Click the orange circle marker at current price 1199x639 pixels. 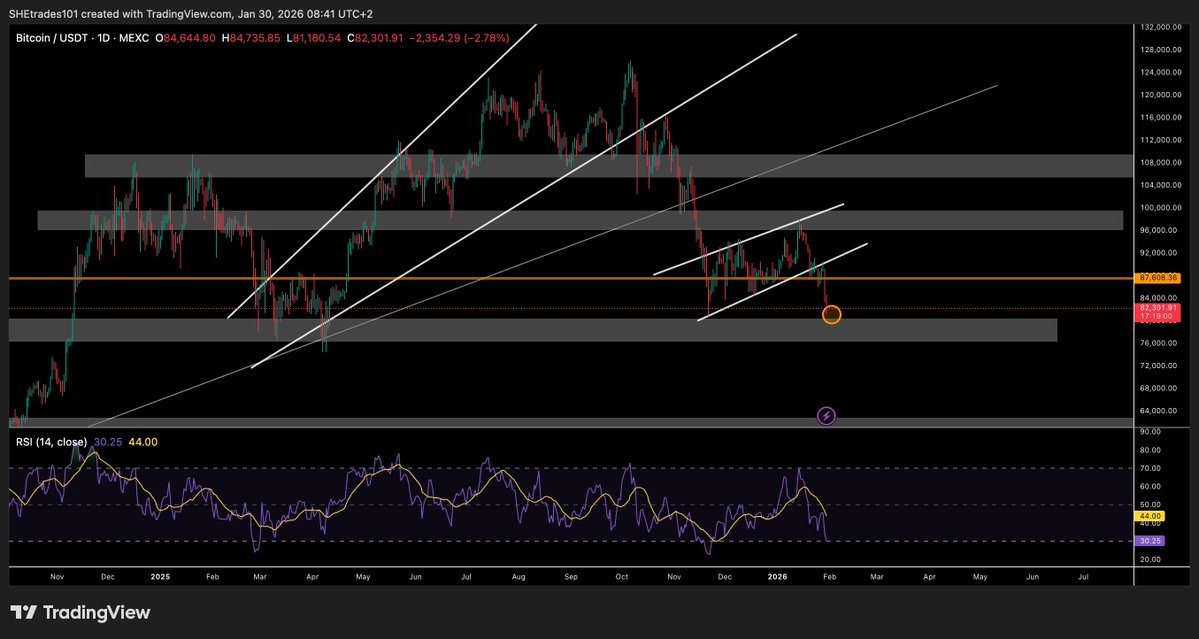pyautogui.click(x=831, y=314)
